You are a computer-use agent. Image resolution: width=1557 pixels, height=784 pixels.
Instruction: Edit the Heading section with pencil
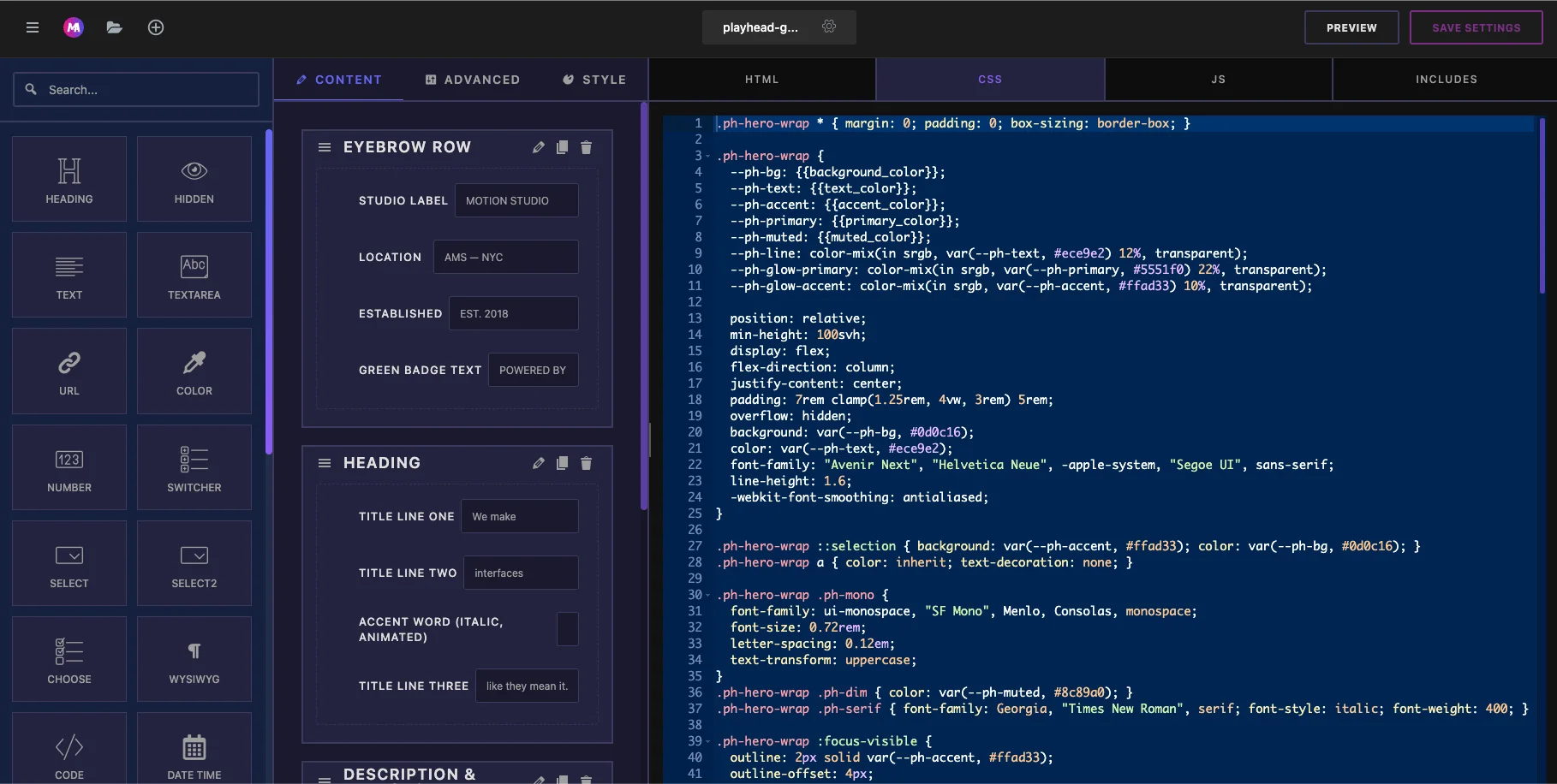point(539,463)
